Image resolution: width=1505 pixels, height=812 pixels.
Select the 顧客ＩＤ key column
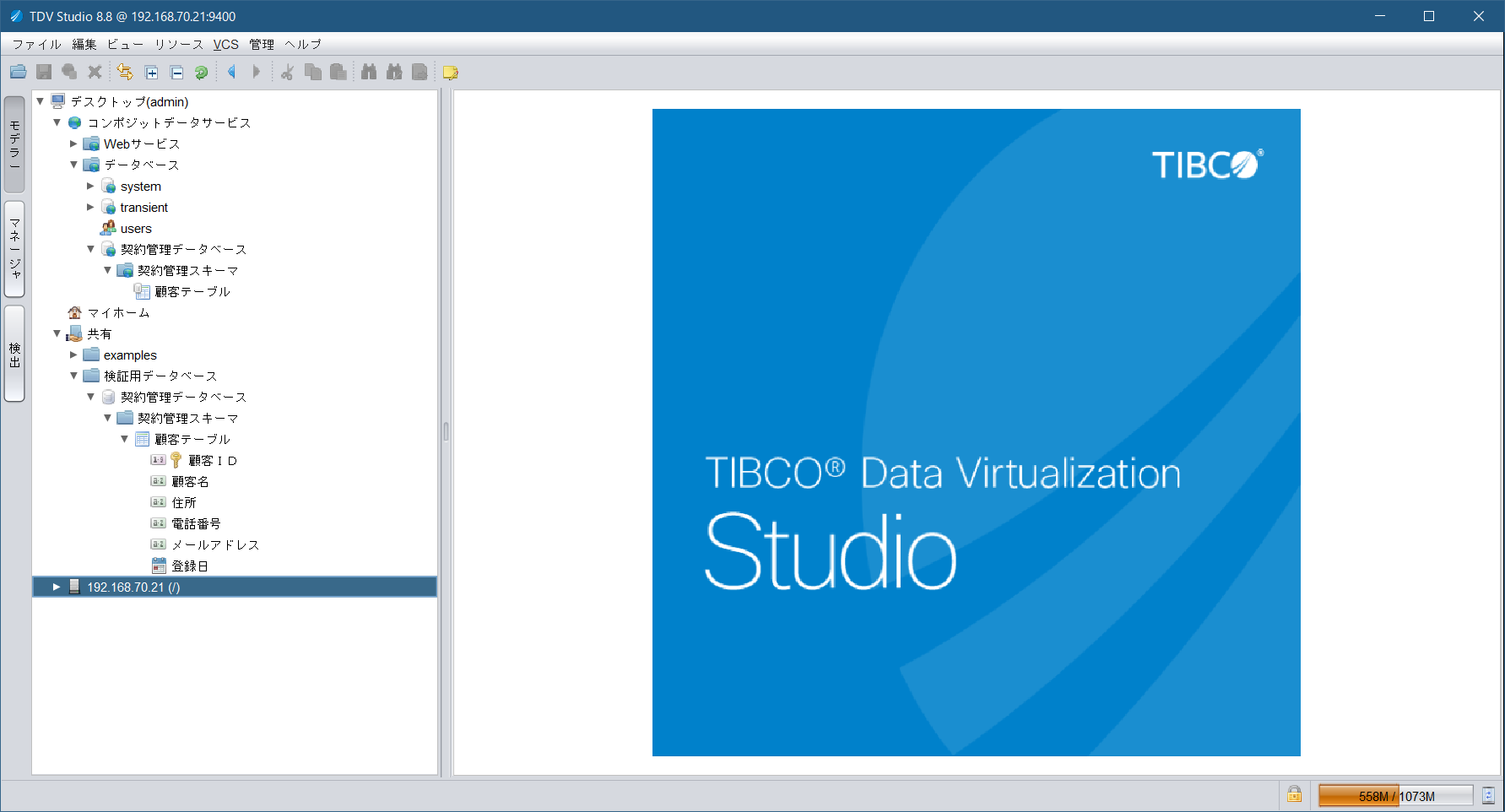[213, 461]
